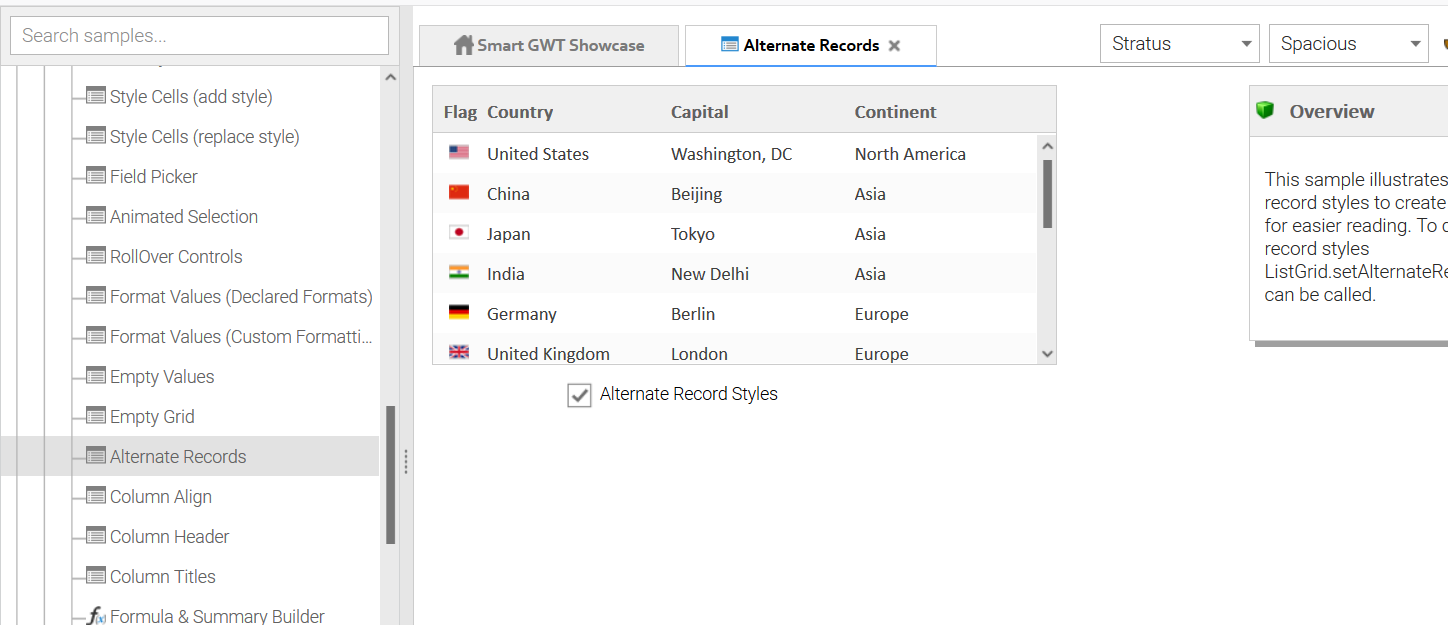Select the Alternate Records tab
Screen dimensions: 1448x625
(x=811, y=45)
